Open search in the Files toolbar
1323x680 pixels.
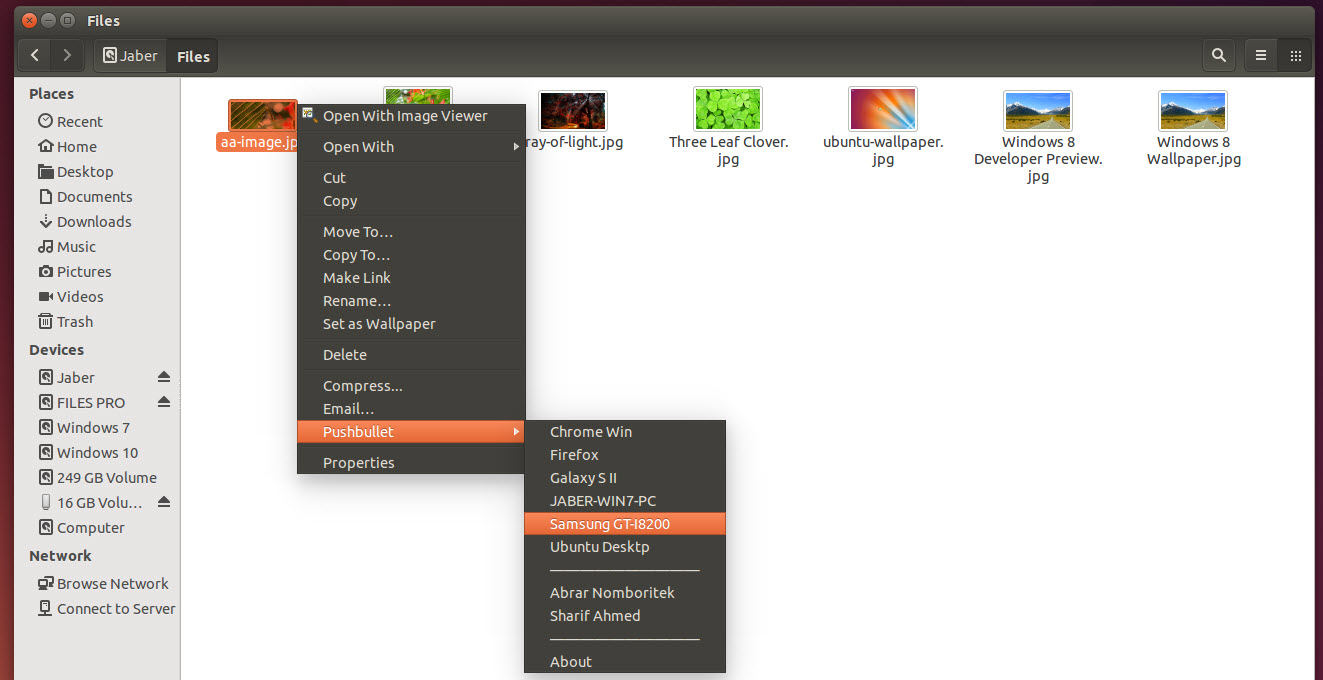point(1218,55)
